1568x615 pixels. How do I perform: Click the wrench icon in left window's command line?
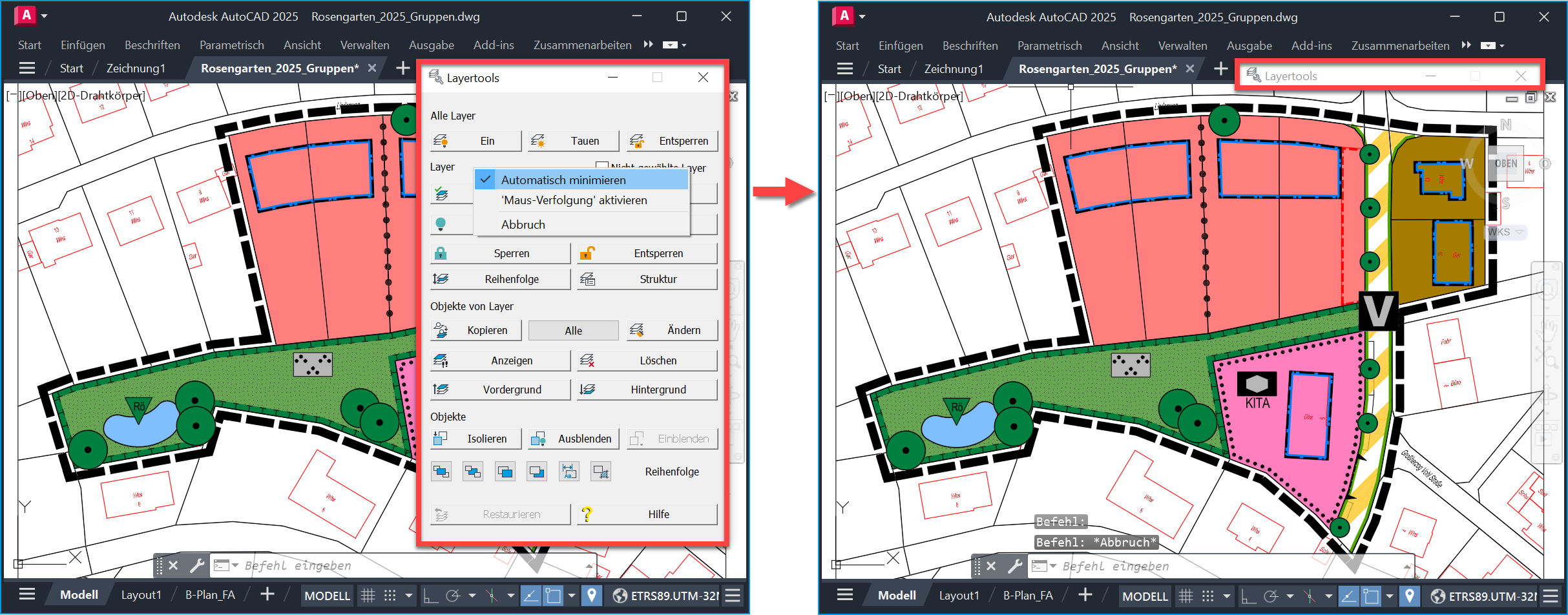point(197,566)
